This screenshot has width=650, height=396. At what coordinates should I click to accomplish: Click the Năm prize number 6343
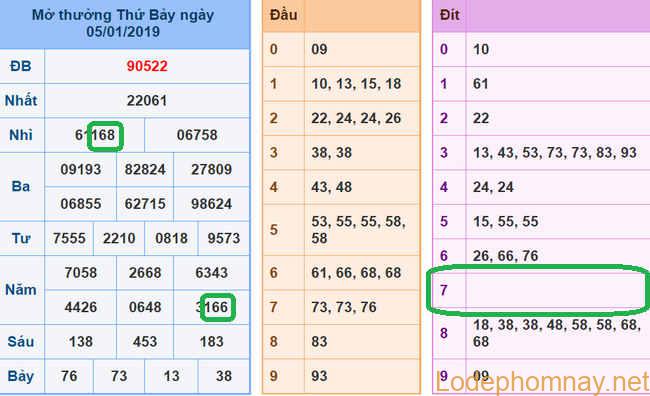(211, 273)
